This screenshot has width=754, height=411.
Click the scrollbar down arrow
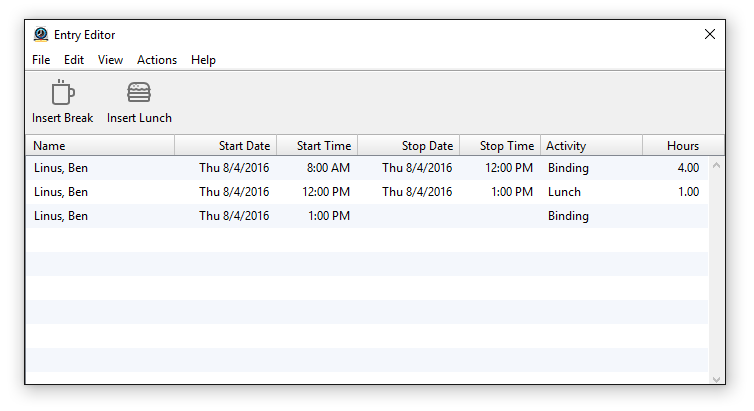tap(716, 379)
